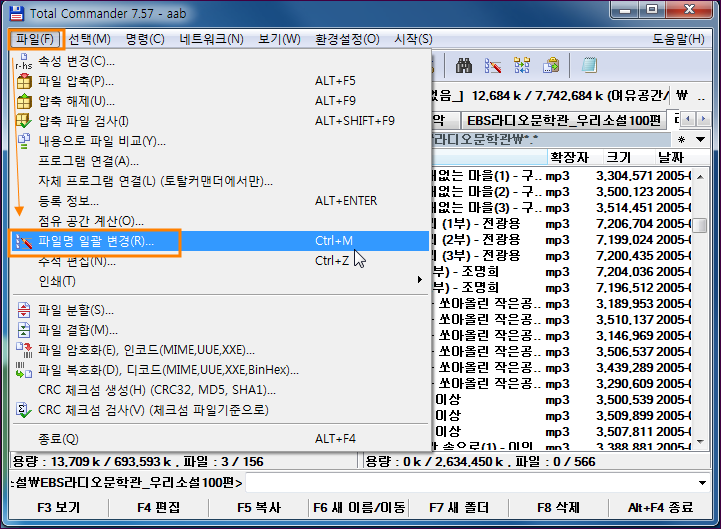The image size is (721, 529).
Task: Click the notepad toolbar icon
Action: click(x=589, y=66)
